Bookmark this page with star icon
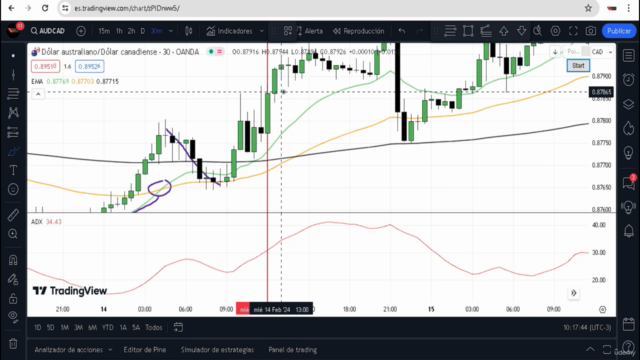Screen dimensions: 640x360 point(588,8)
